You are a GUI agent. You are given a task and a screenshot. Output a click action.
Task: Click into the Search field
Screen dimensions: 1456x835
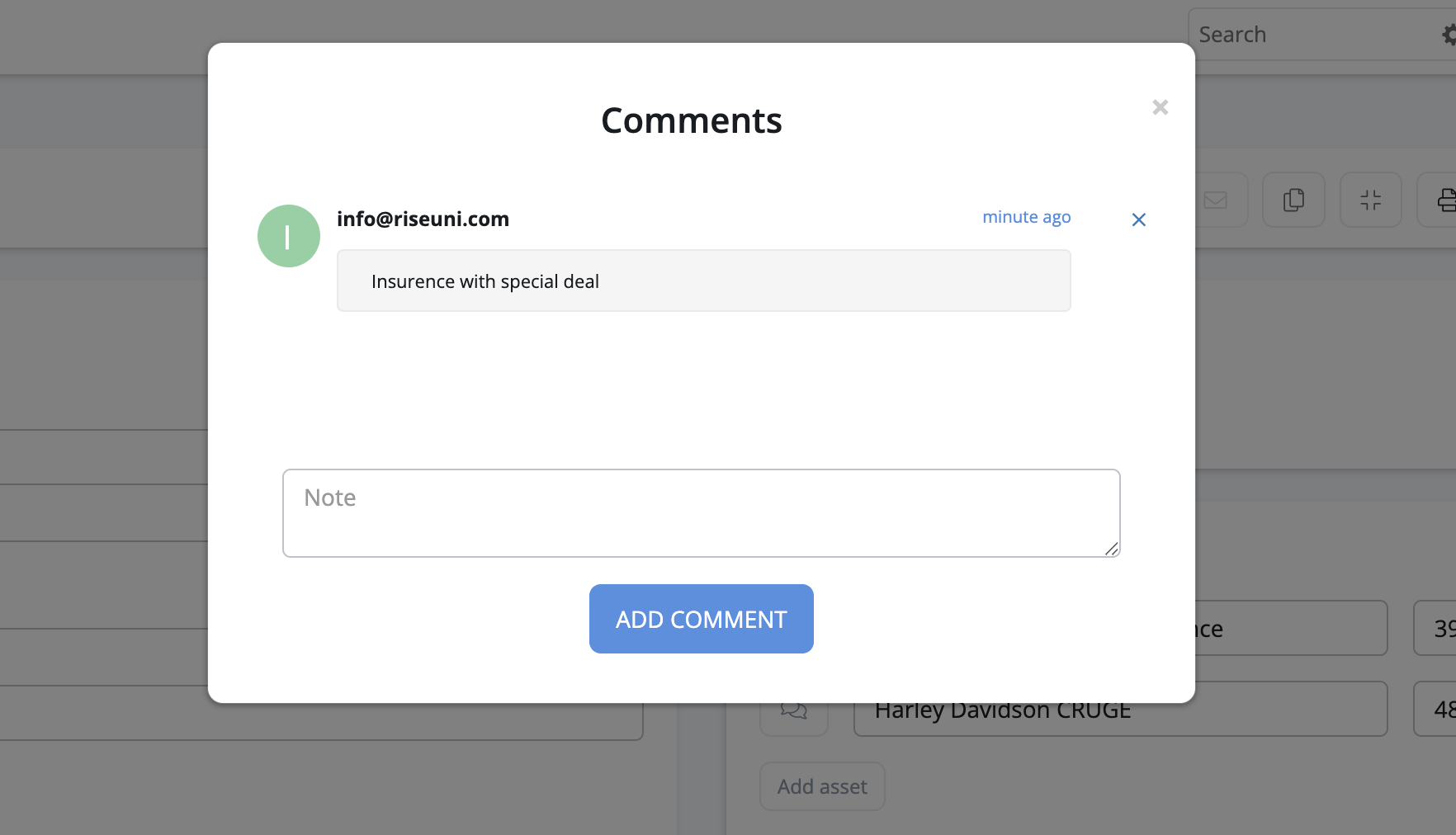click(1312, 35)
